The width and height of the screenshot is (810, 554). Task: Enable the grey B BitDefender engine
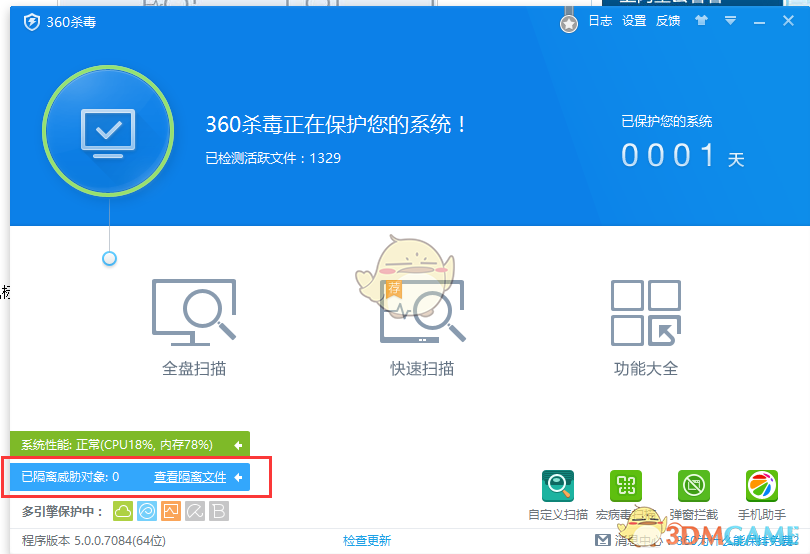(x=219, y=511)
